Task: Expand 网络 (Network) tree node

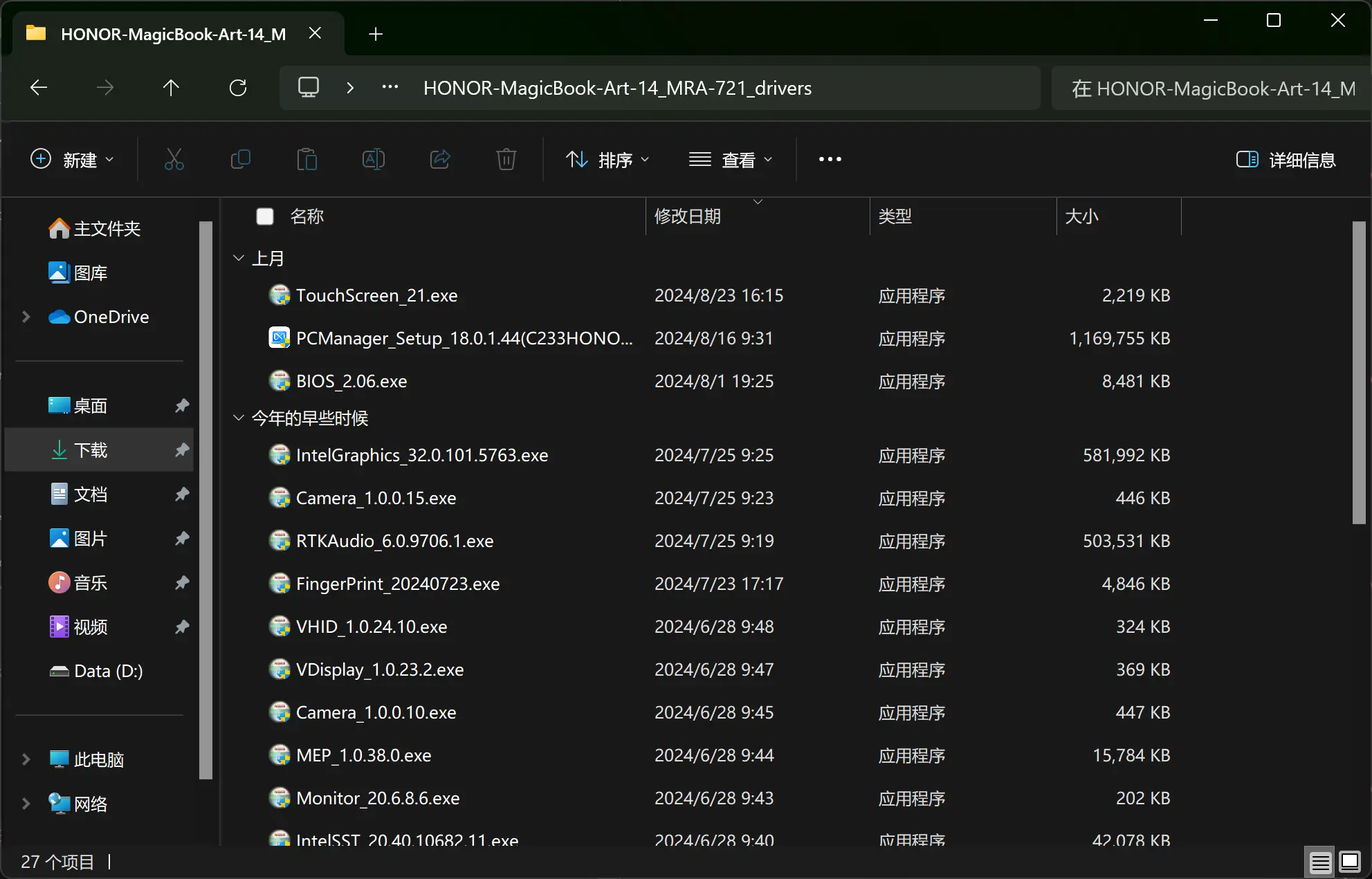Action: tap(26, 804)
